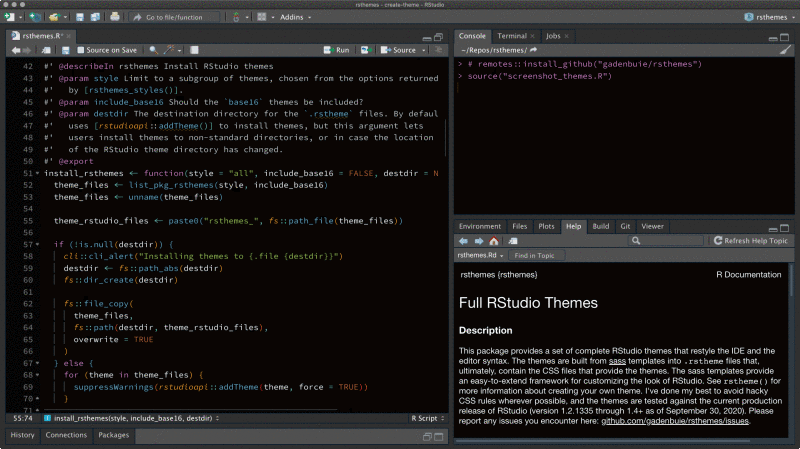Open the recent files dropdown arrow

coord(65,17)
